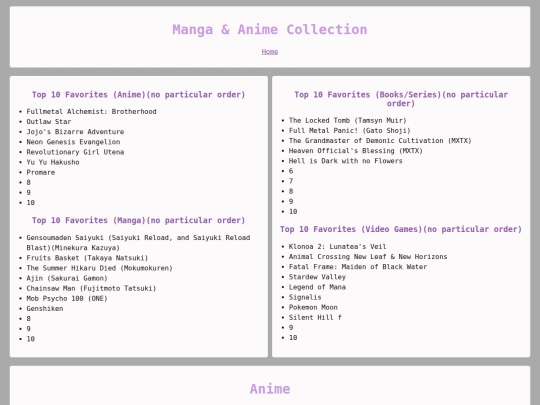Select Full Metal Panic! (Gato Shoji)
Image resolution: width=540 pixels, height=405 pixels.
[350, 131]
